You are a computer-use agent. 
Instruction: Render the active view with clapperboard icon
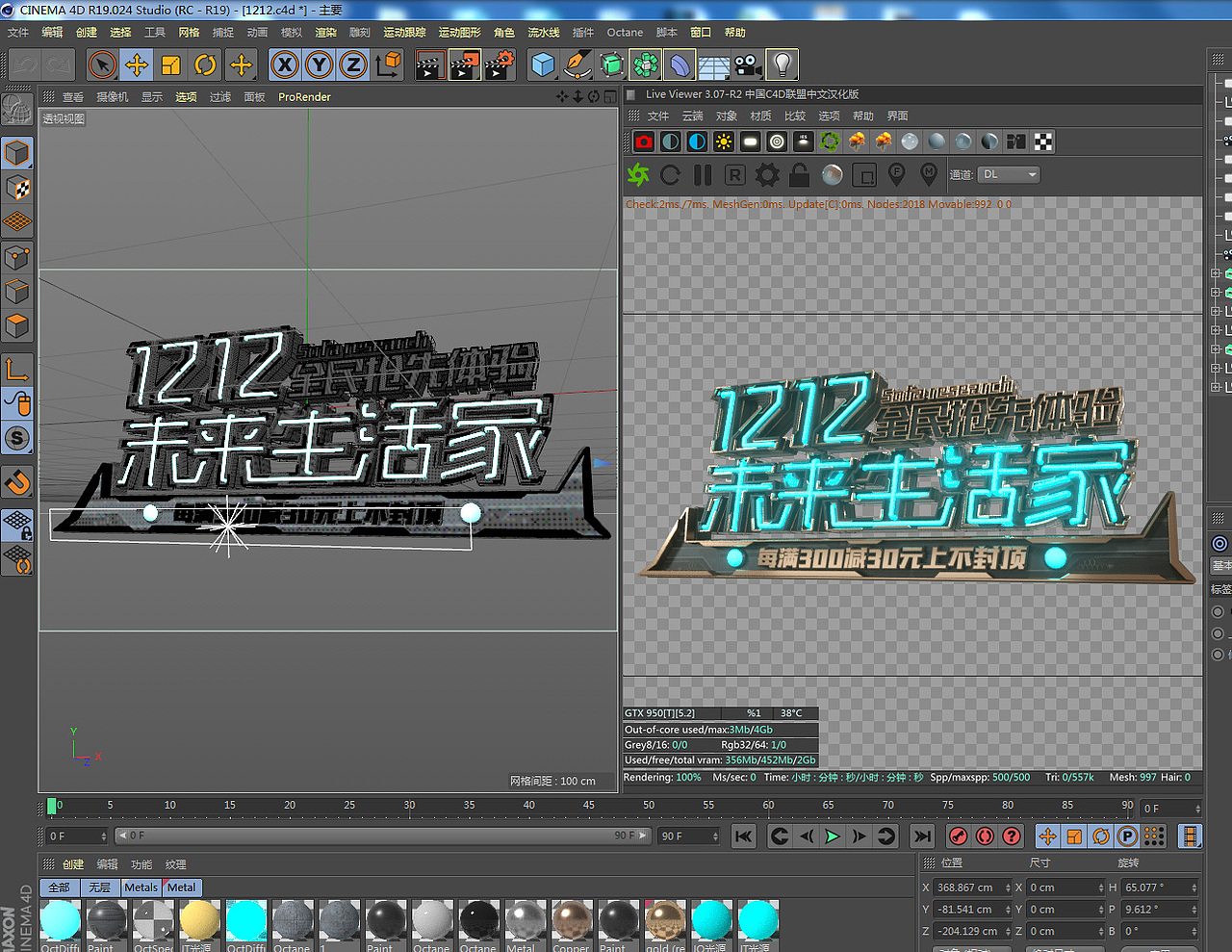click(430, 64)
